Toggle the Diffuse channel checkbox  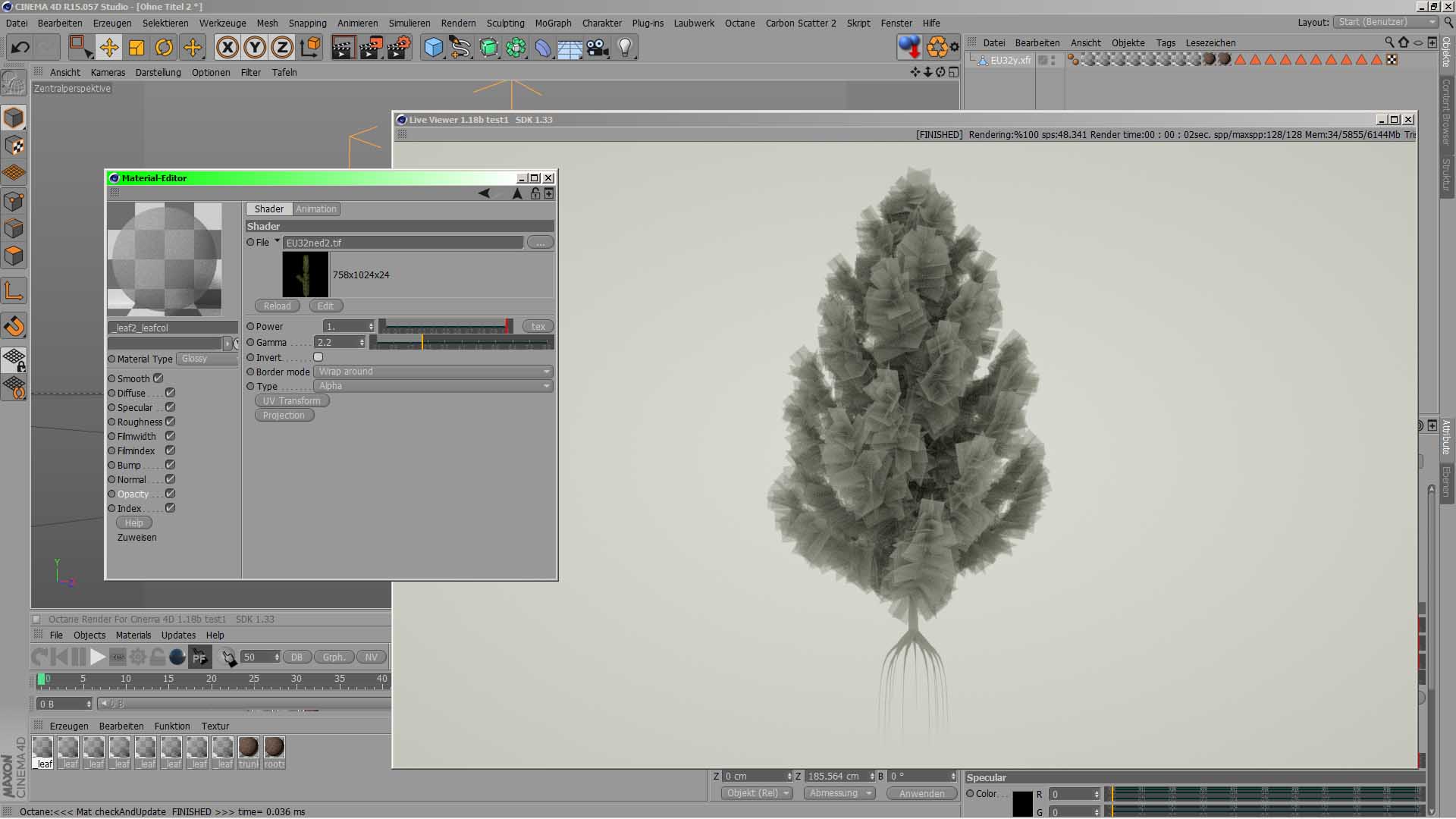(171, 393)
